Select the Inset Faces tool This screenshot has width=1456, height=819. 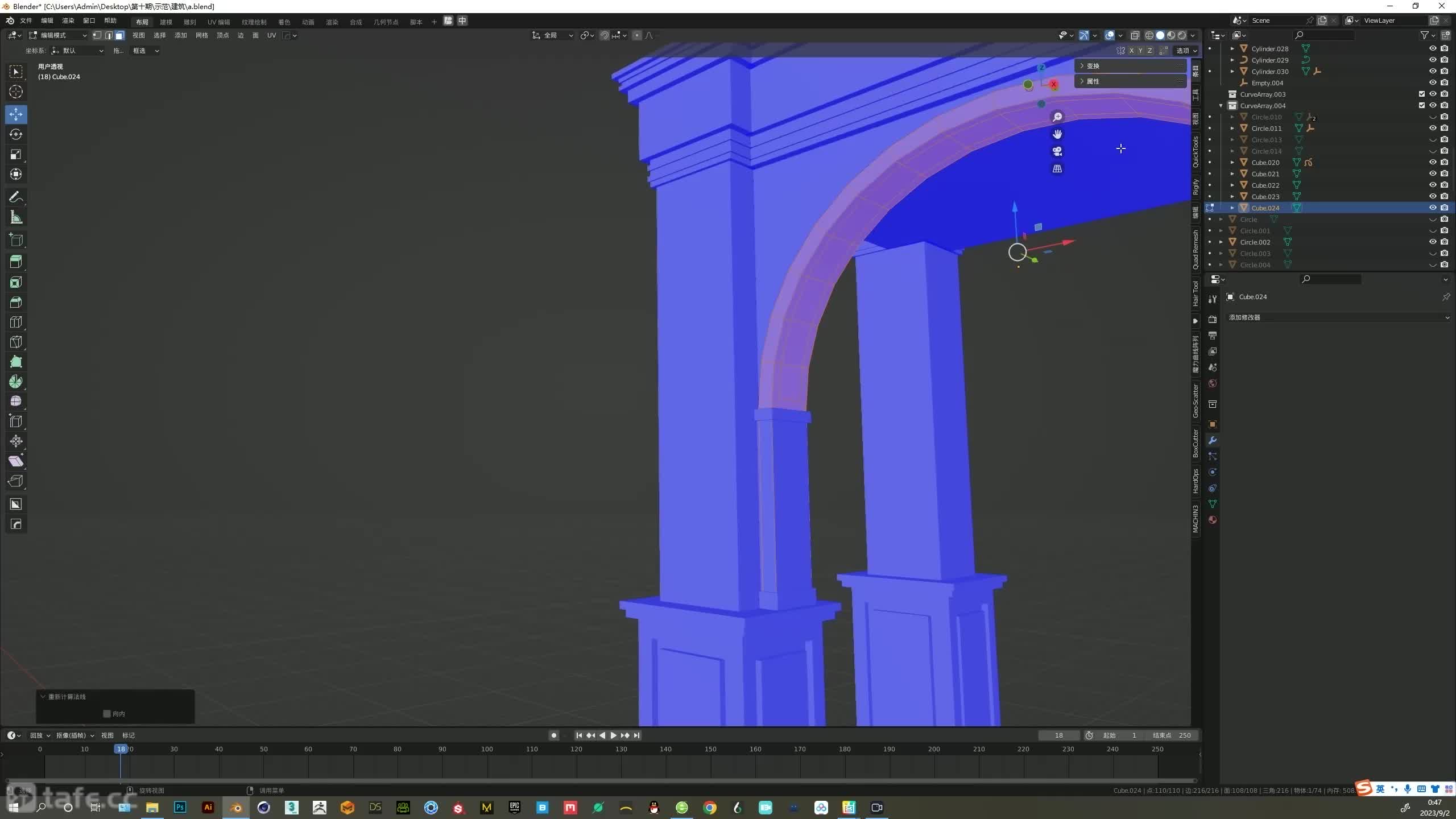[16, 282]
